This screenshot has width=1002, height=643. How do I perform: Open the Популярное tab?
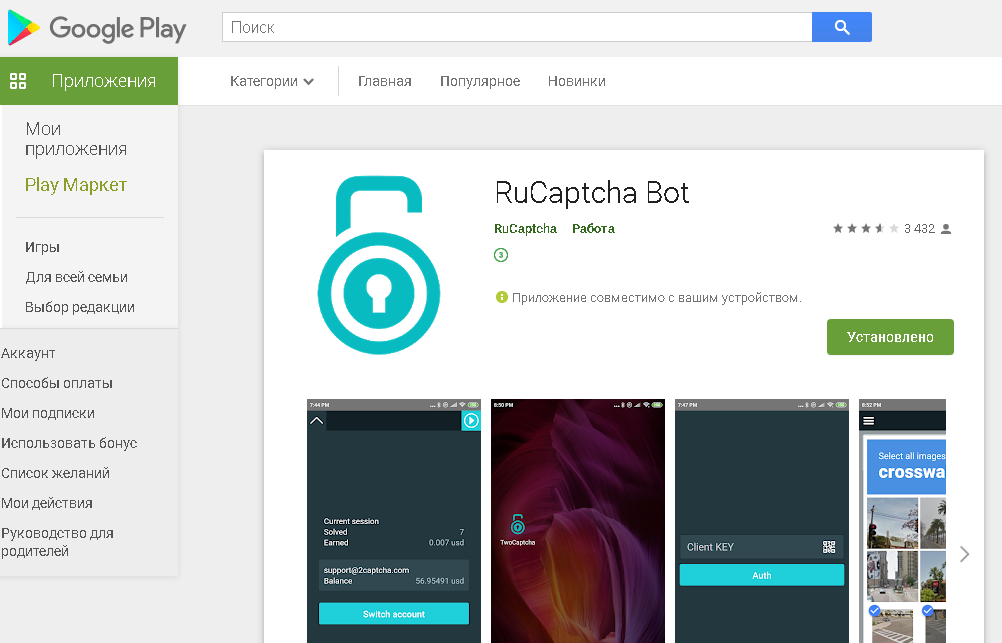[x=480, y=81]
